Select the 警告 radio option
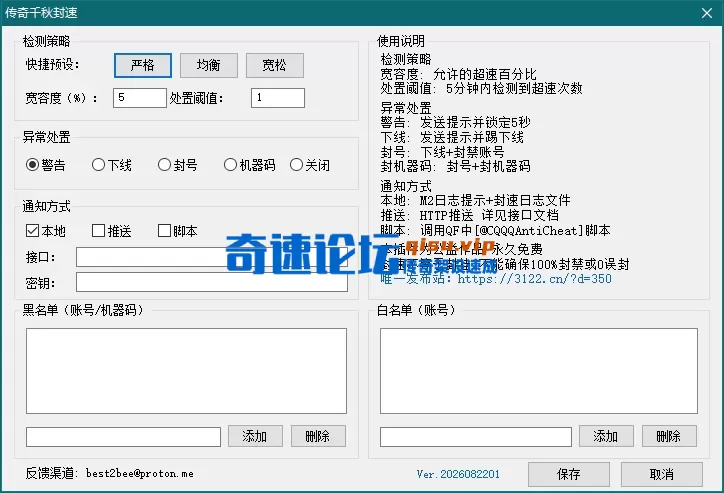Screen dimensions: 724x493 click(x=46, y=165)
